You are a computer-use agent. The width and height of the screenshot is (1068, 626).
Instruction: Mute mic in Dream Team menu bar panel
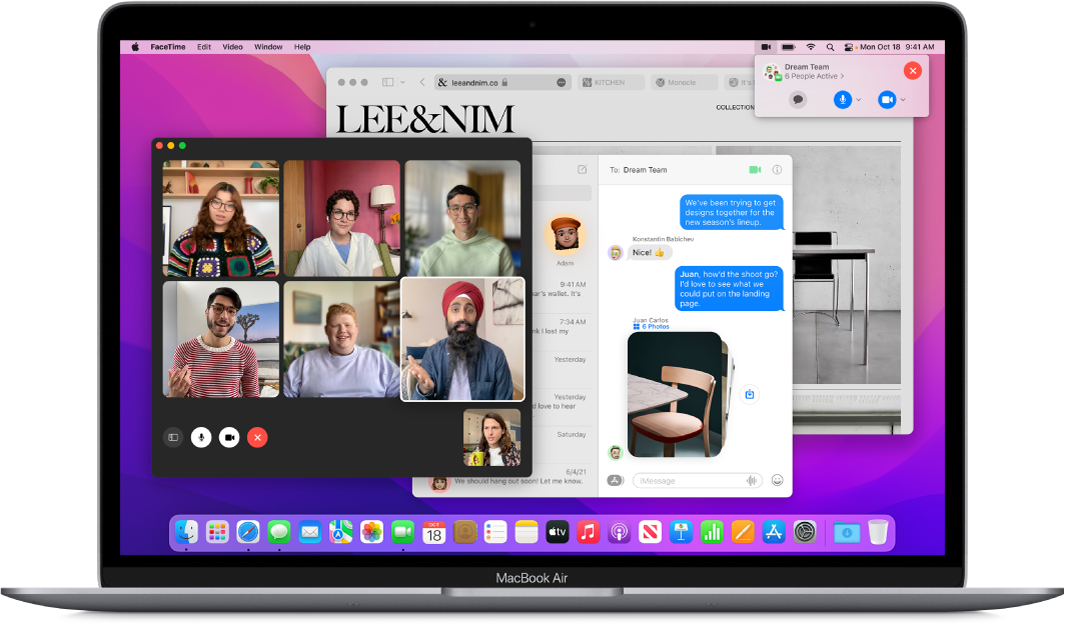tap(843, 99)
